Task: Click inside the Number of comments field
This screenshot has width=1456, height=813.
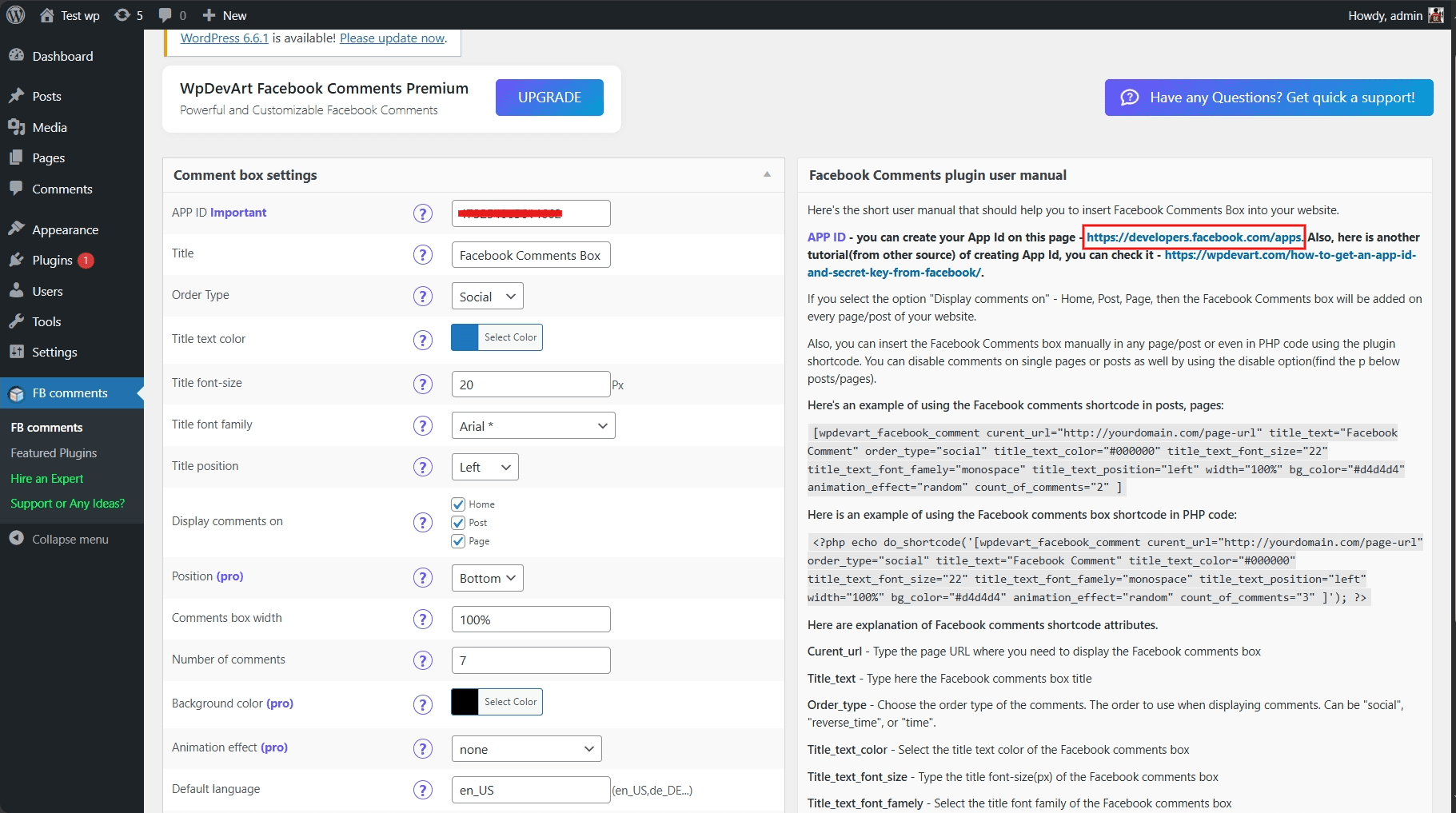Action: pyautogui.click(x=530, y=660)
